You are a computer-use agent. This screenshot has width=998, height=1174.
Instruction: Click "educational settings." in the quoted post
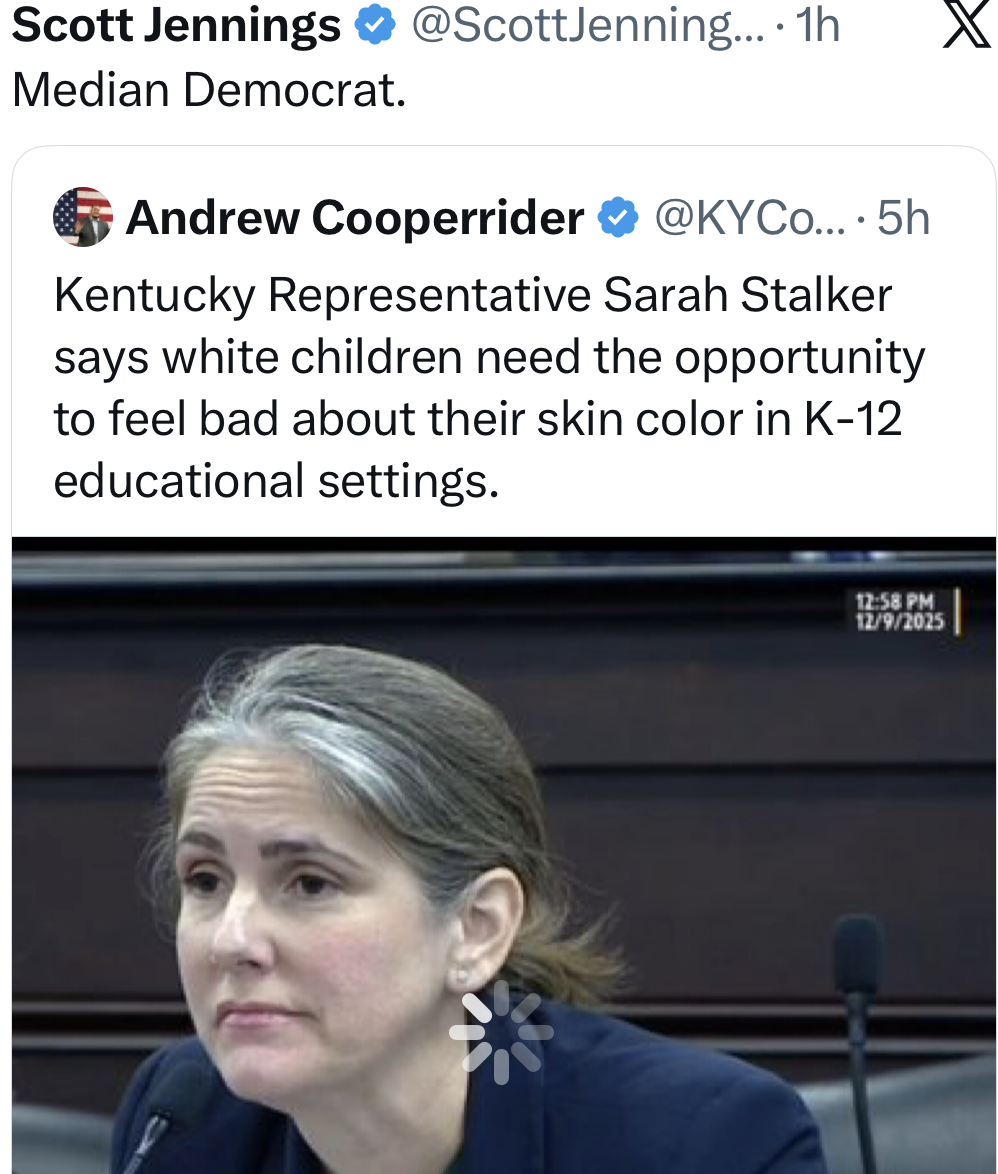tap(275, 482)
